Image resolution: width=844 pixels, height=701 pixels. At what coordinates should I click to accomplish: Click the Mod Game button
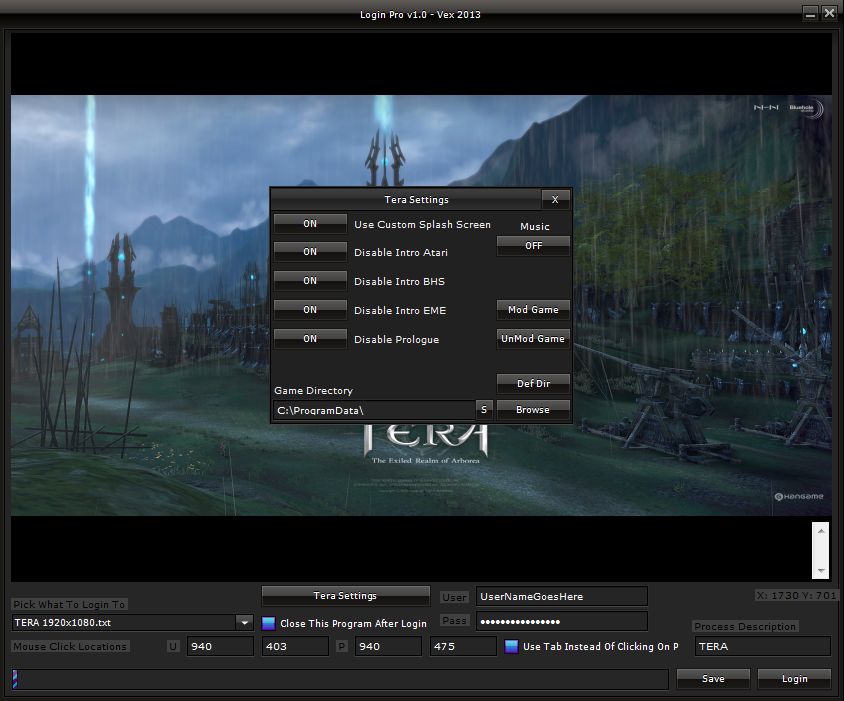pyautogui.click(x=533, y=310)
